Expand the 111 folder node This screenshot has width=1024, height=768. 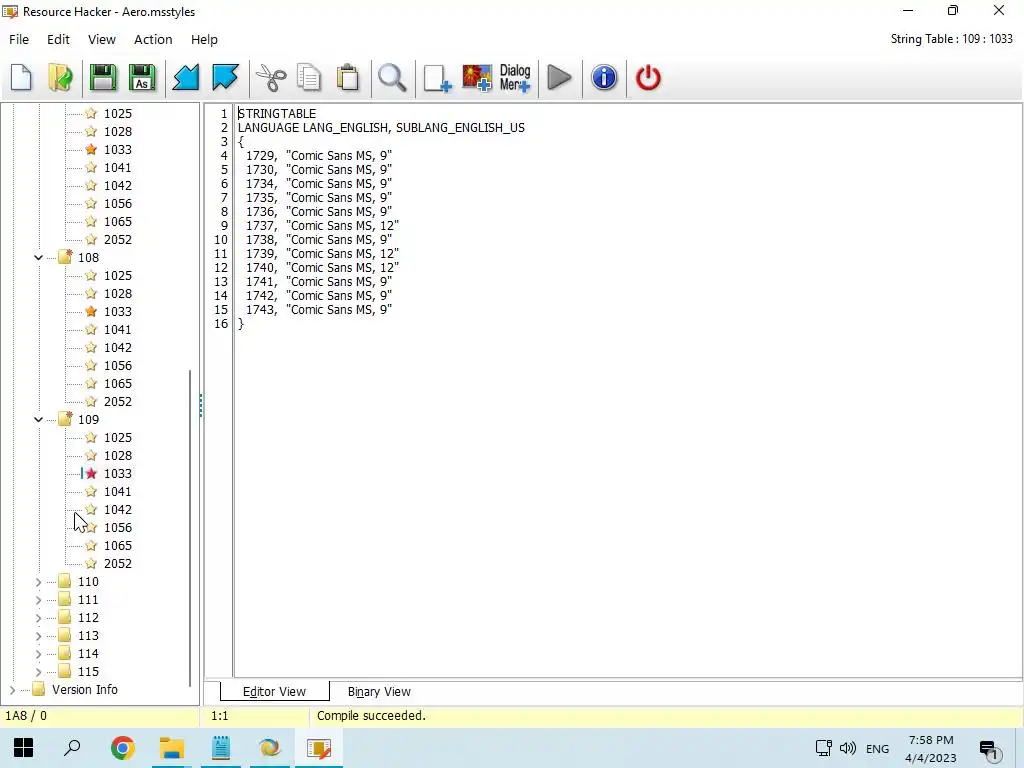(x=39, y=600)
